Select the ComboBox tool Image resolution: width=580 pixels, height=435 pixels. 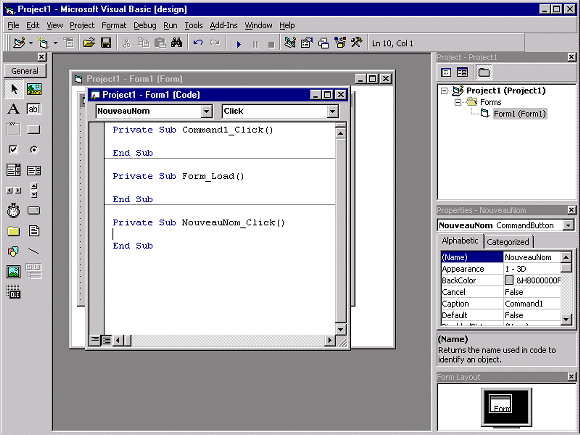click(x=14, y=170)
